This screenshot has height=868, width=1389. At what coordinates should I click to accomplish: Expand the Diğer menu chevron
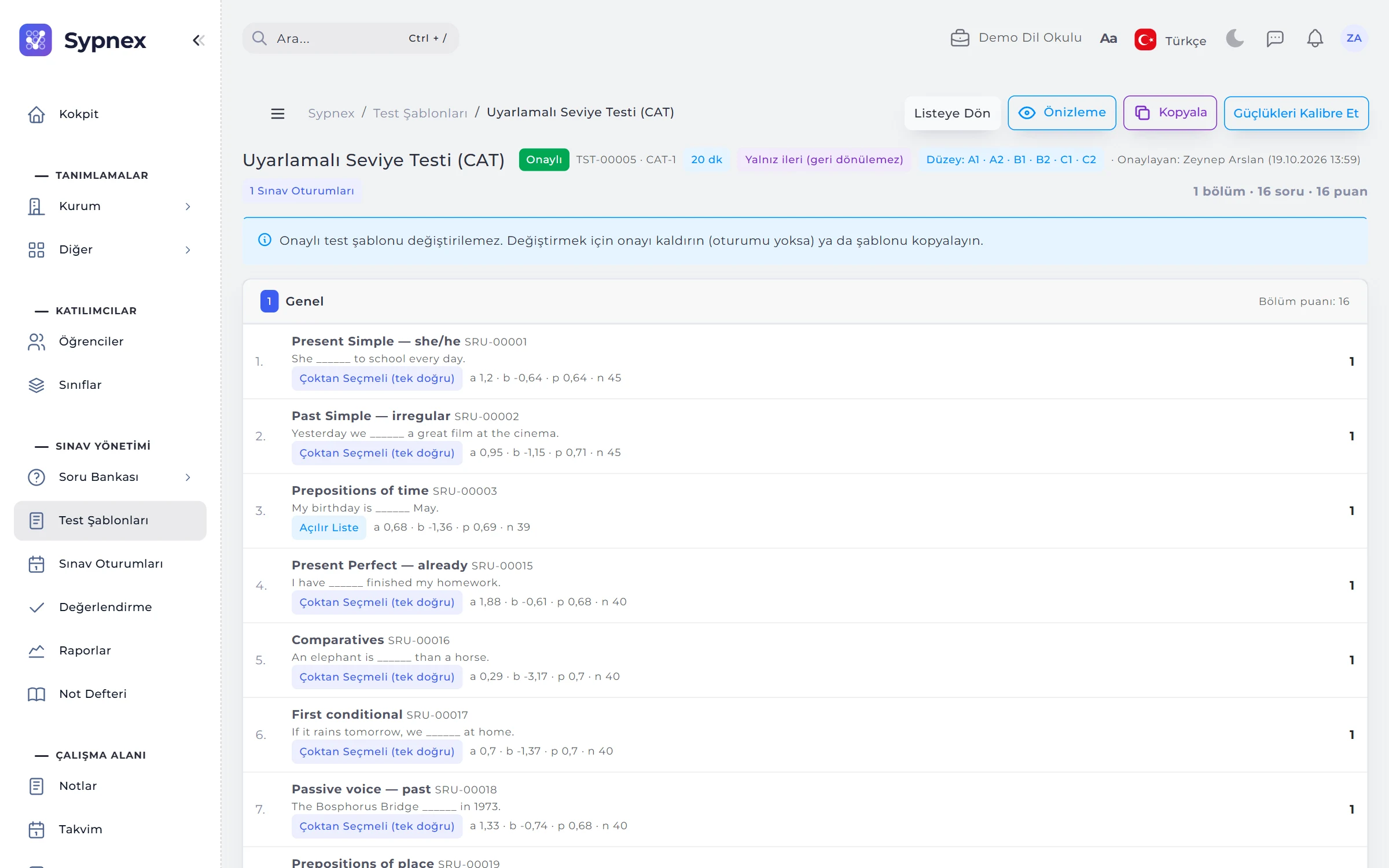tap(188, 250)
